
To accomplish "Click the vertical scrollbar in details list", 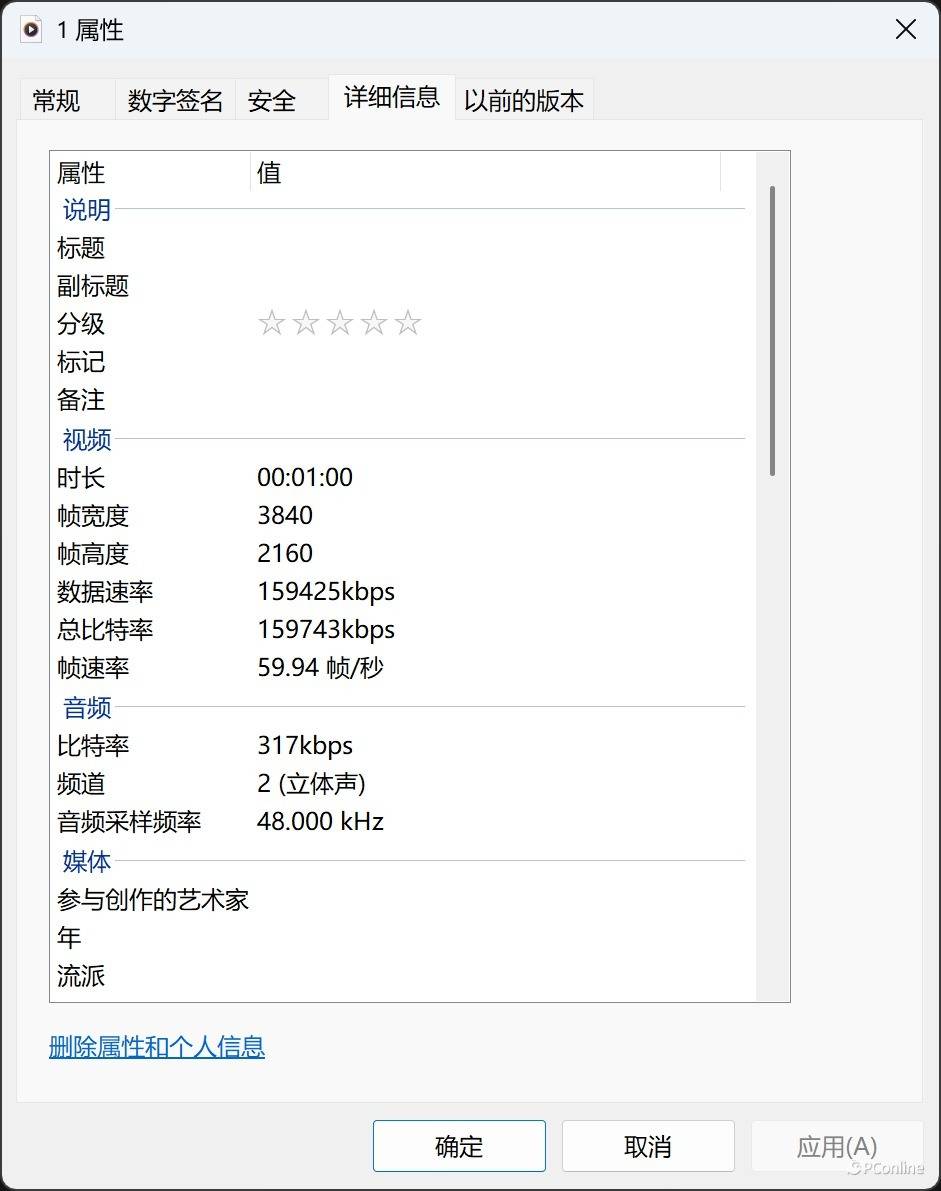I will coord(772,330).
